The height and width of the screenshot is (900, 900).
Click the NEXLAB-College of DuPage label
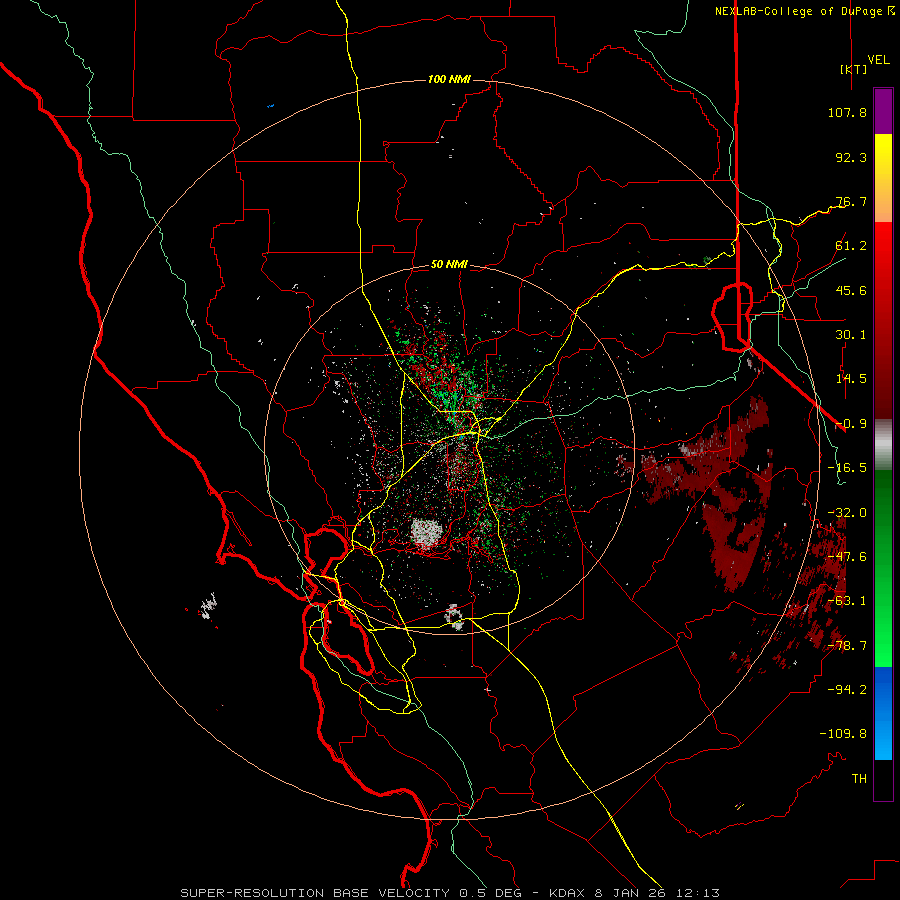pyautogui.click(x=798, y=11)
